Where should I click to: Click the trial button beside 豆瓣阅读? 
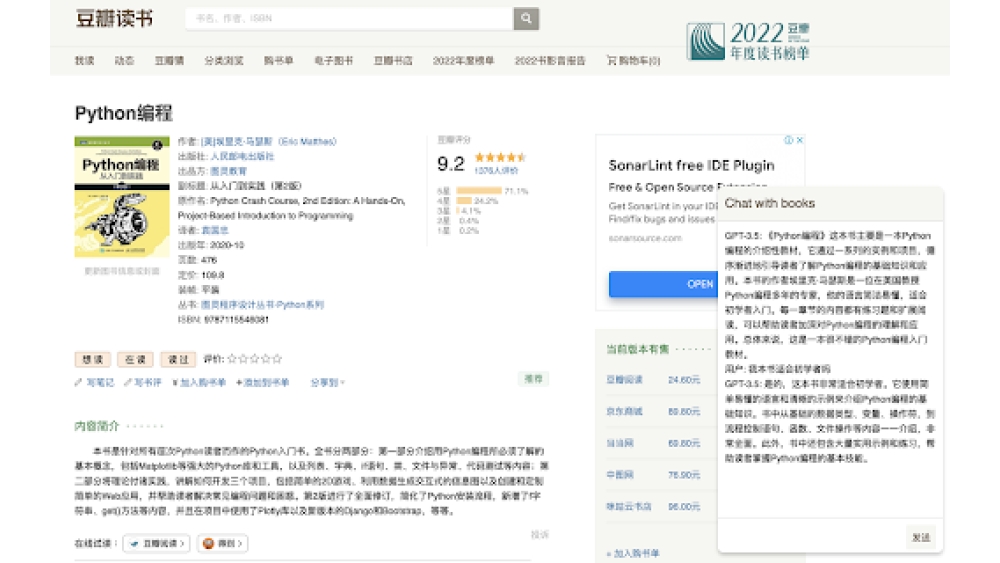pos(223,543)
